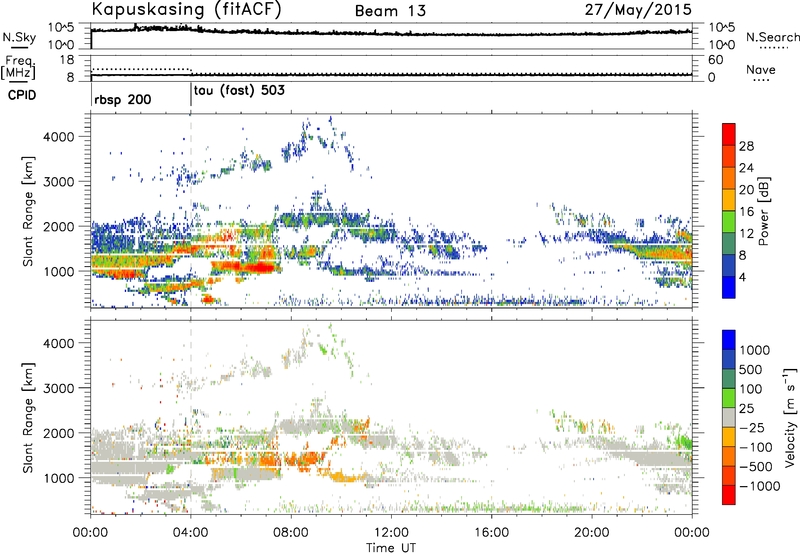Viewport: 800px width, 554px height.
Task: Click the 'Freq. [MHz]' axis label
Action: pos(19,67)
